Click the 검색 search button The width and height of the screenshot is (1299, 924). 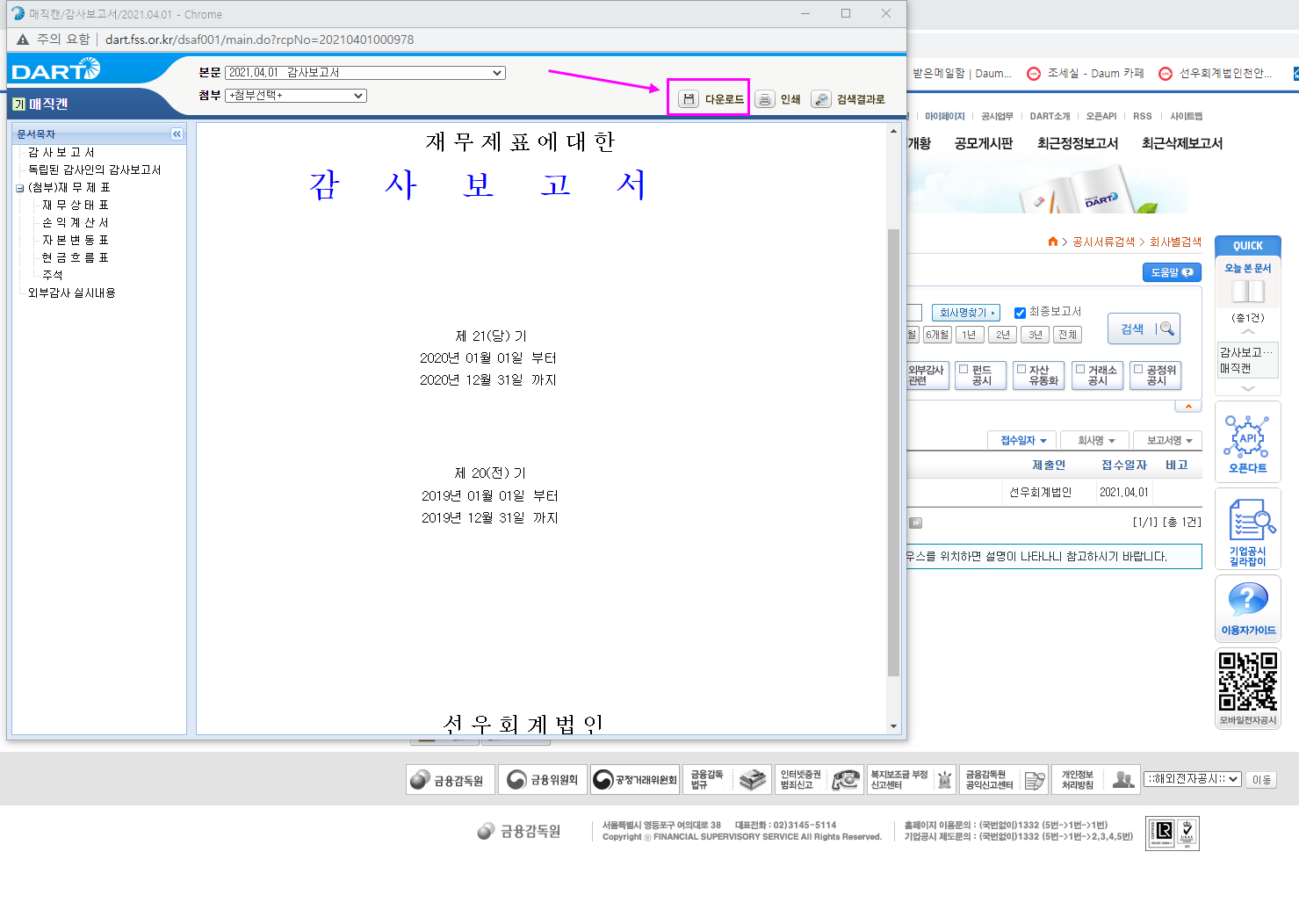coord(1144,328)
